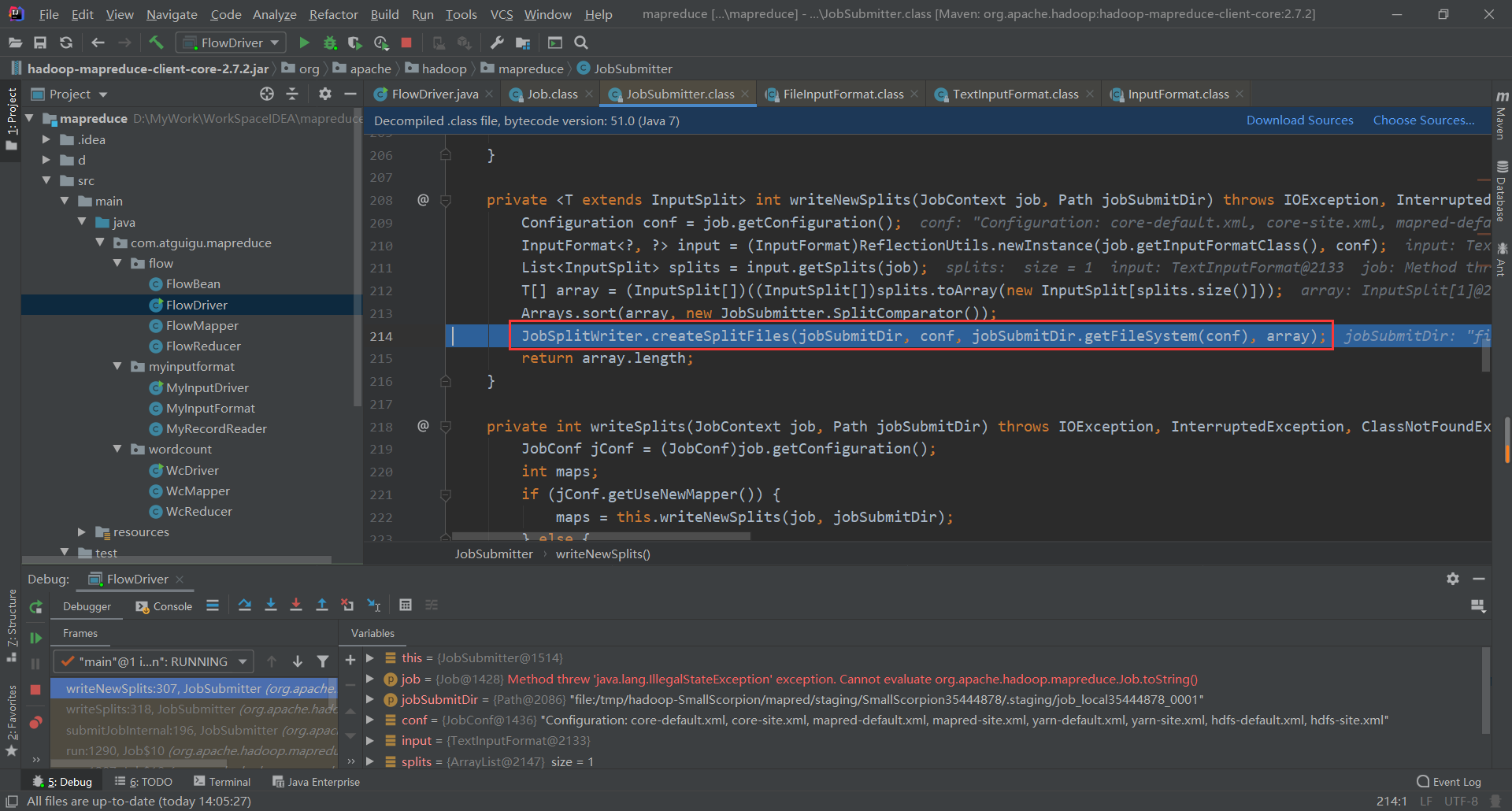
Task: Click the Step Into debugger icon
Action: (271, 605)
